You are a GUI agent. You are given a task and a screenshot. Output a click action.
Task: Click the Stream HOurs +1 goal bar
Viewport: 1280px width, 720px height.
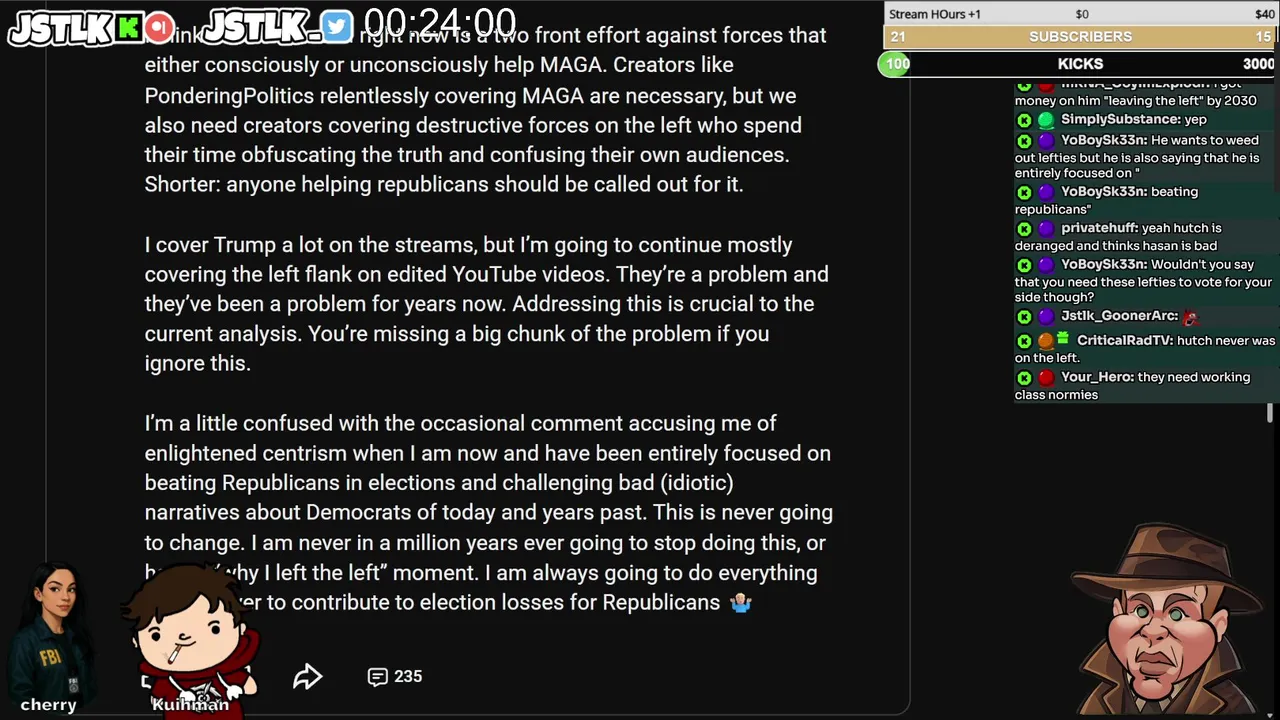pyautogui.click(x=1080, y=14)
